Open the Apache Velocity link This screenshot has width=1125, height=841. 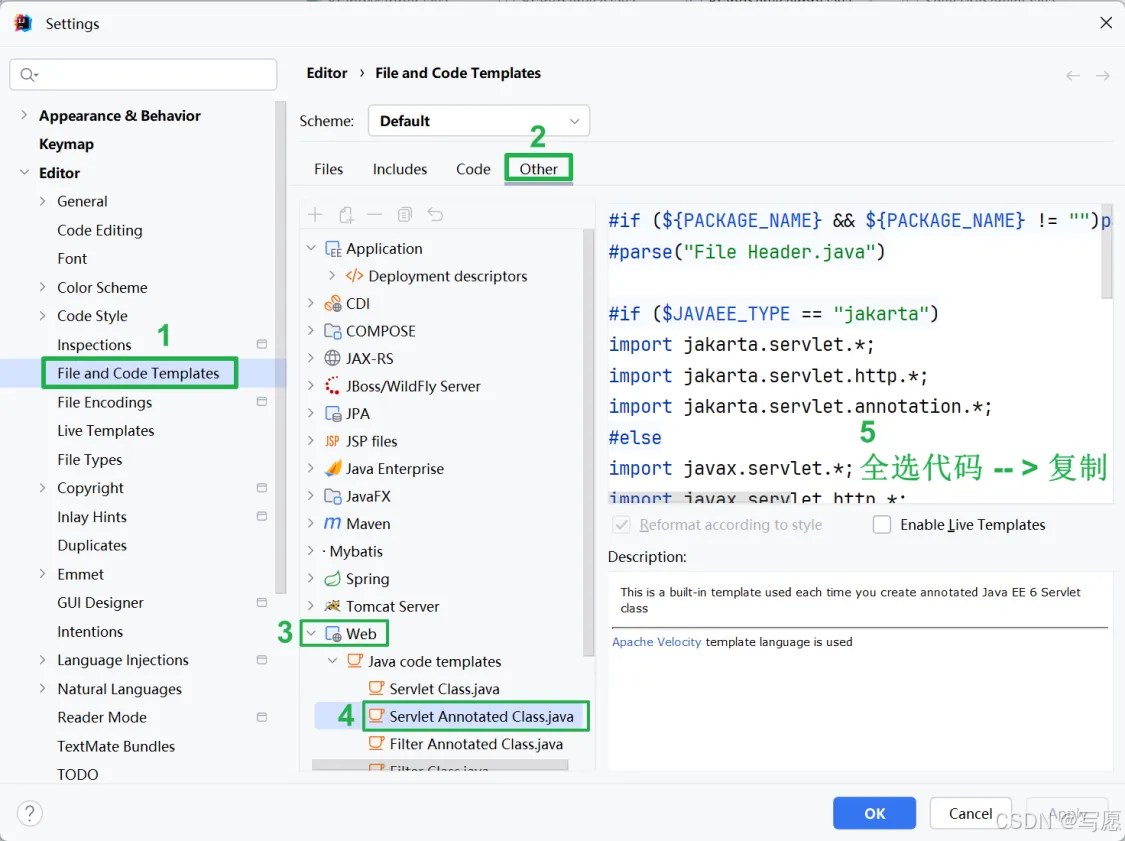click(x=656, y=642)
